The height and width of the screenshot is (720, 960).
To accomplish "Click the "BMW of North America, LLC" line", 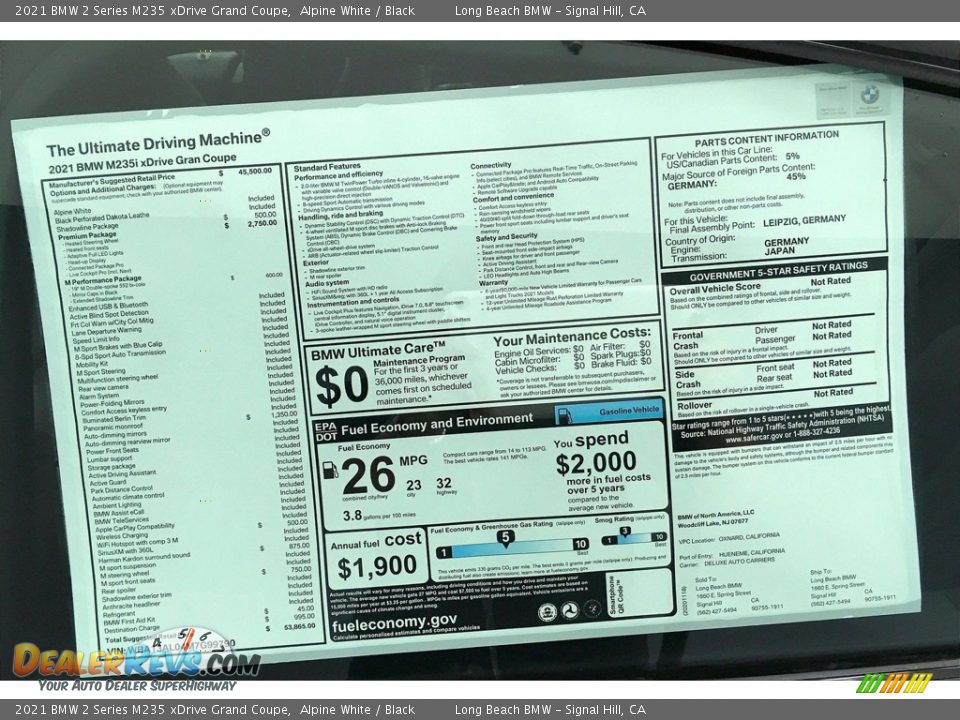I will point(716,514).
